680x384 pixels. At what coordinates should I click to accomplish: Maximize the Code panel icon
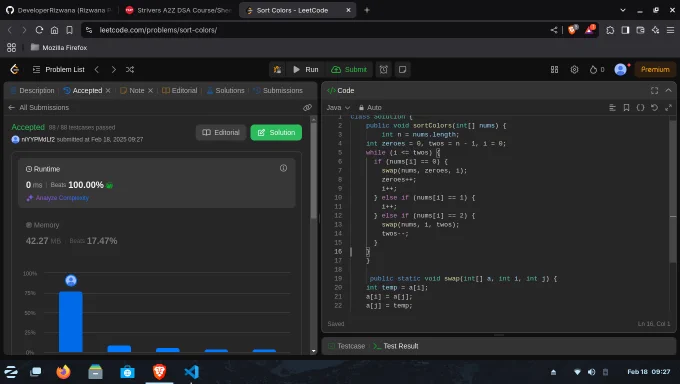coord(654,90)
